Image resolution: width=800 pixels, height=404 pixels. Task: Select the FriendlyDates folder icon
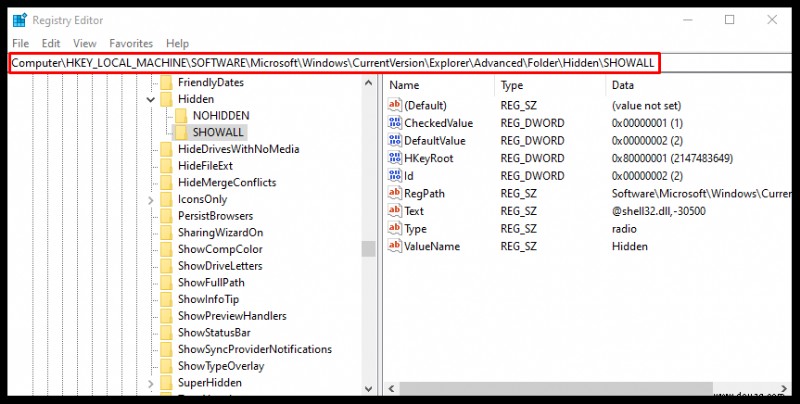click(x=166, y=83)
